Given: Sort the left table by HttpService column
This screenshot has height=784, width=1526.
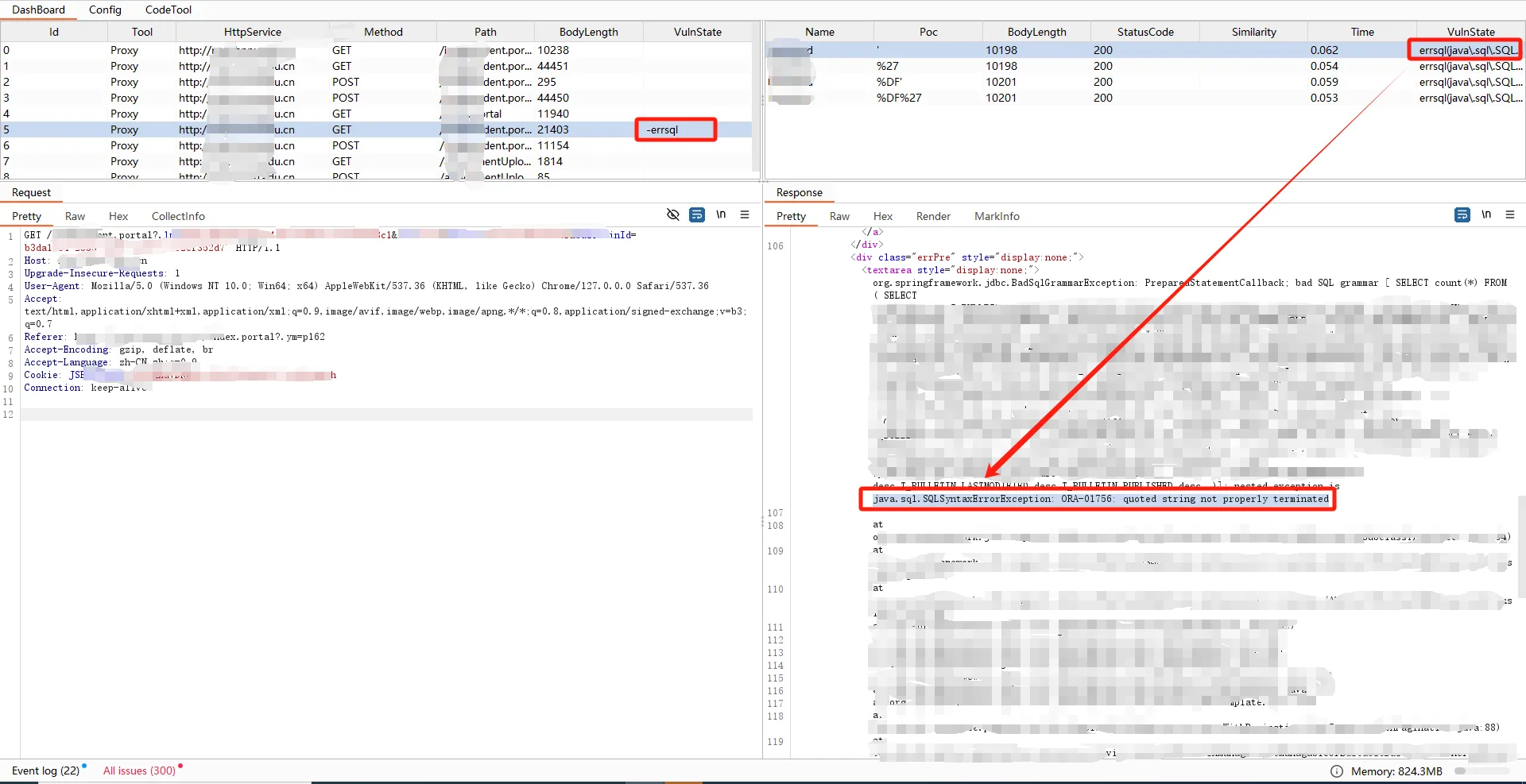Looking at the screenshot, I should [253, 32].
